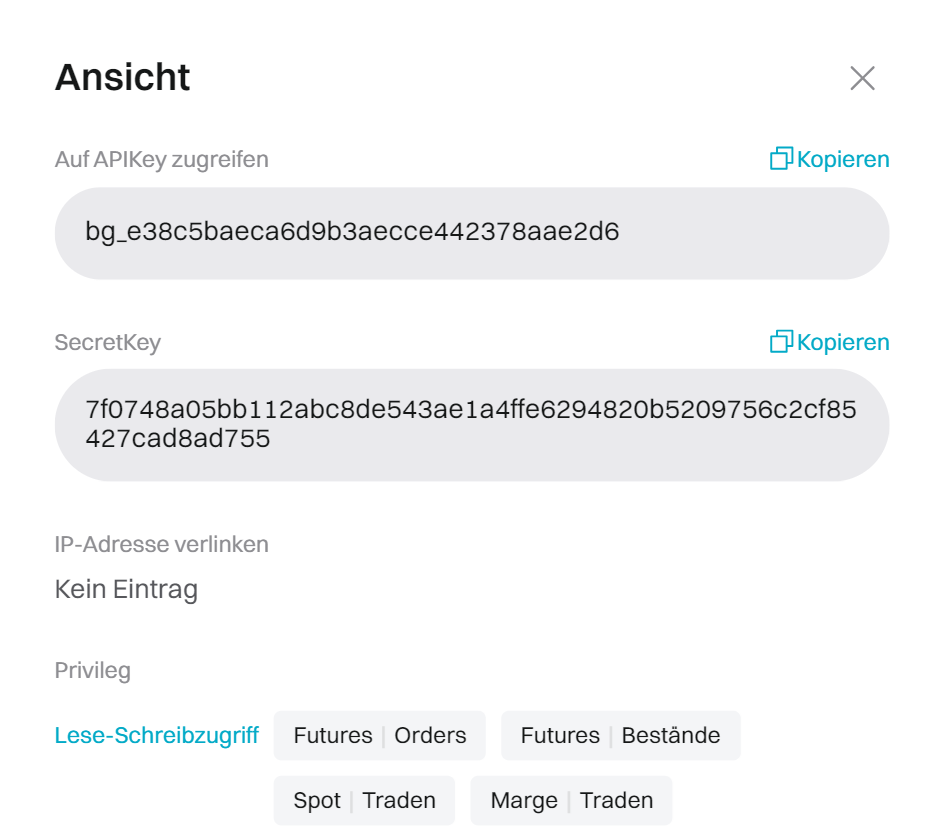Click the API key text starting with bg_e38c
The image size is (943, 836).
(352, 233)
